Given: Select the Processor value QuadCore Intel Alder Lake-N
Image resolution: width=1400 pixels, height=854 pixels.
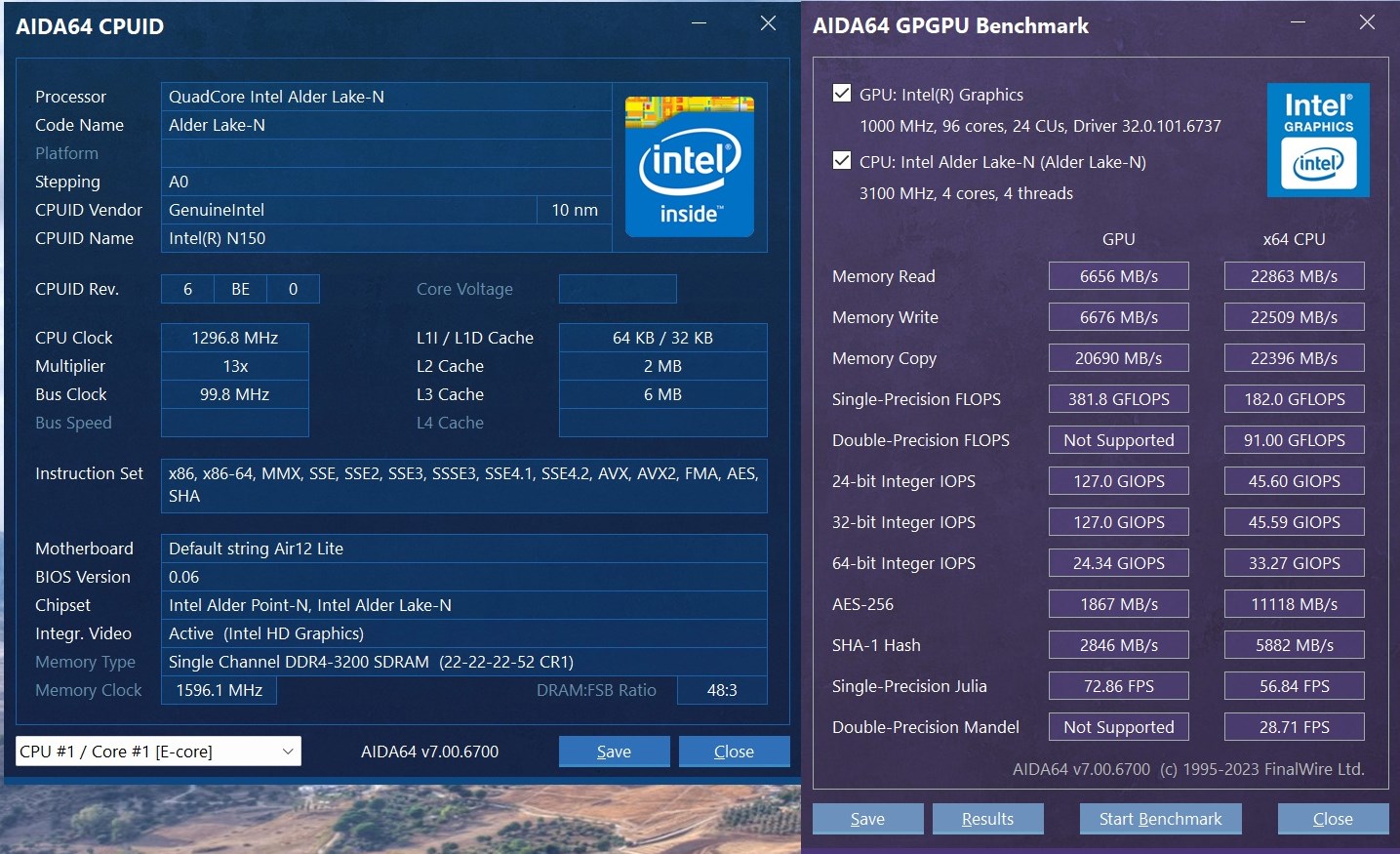Looking at the screenshot, I should [x=386, y=97].
